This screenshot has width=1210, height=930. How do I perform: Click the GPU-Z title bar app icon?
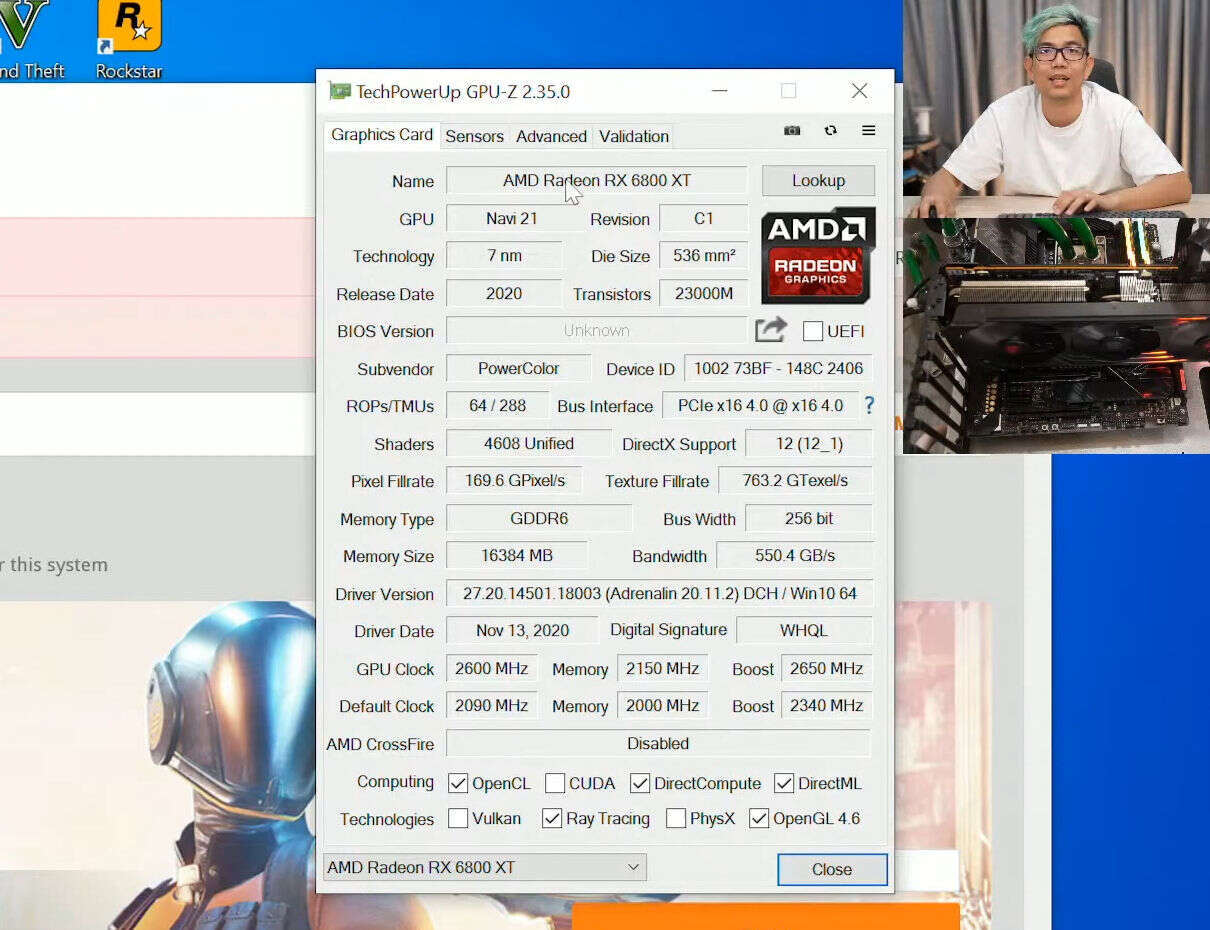[x=340, y=92]
